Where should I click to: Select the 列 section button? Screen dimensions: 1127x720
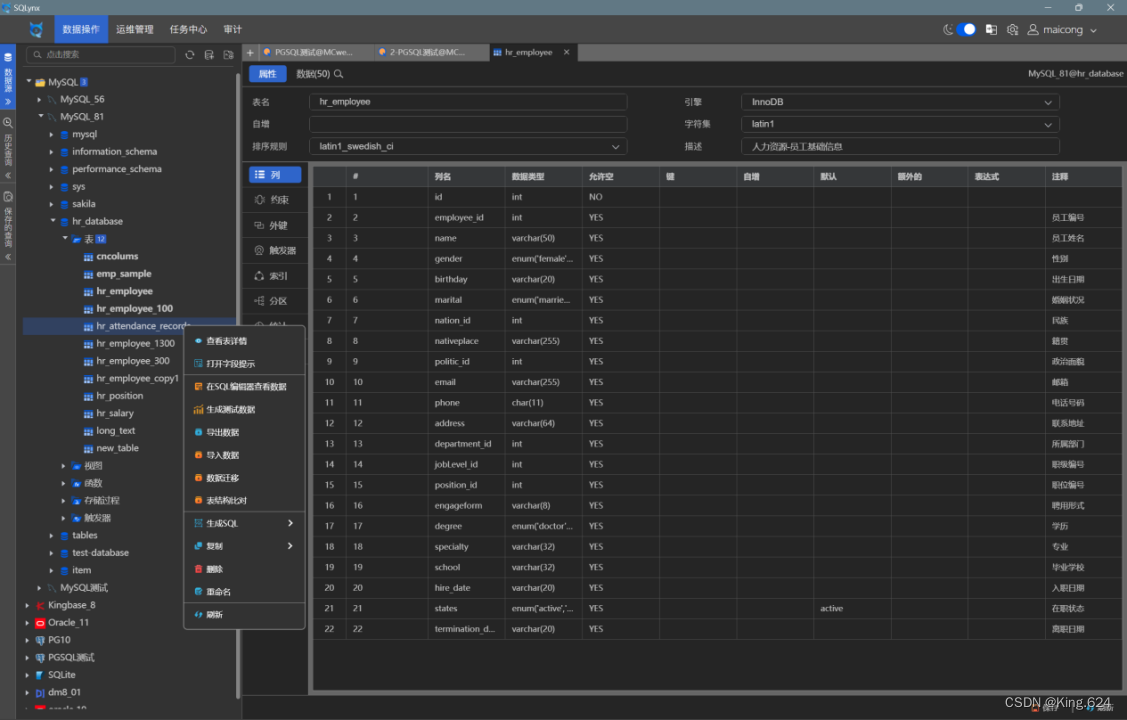(x=275, y=175)
